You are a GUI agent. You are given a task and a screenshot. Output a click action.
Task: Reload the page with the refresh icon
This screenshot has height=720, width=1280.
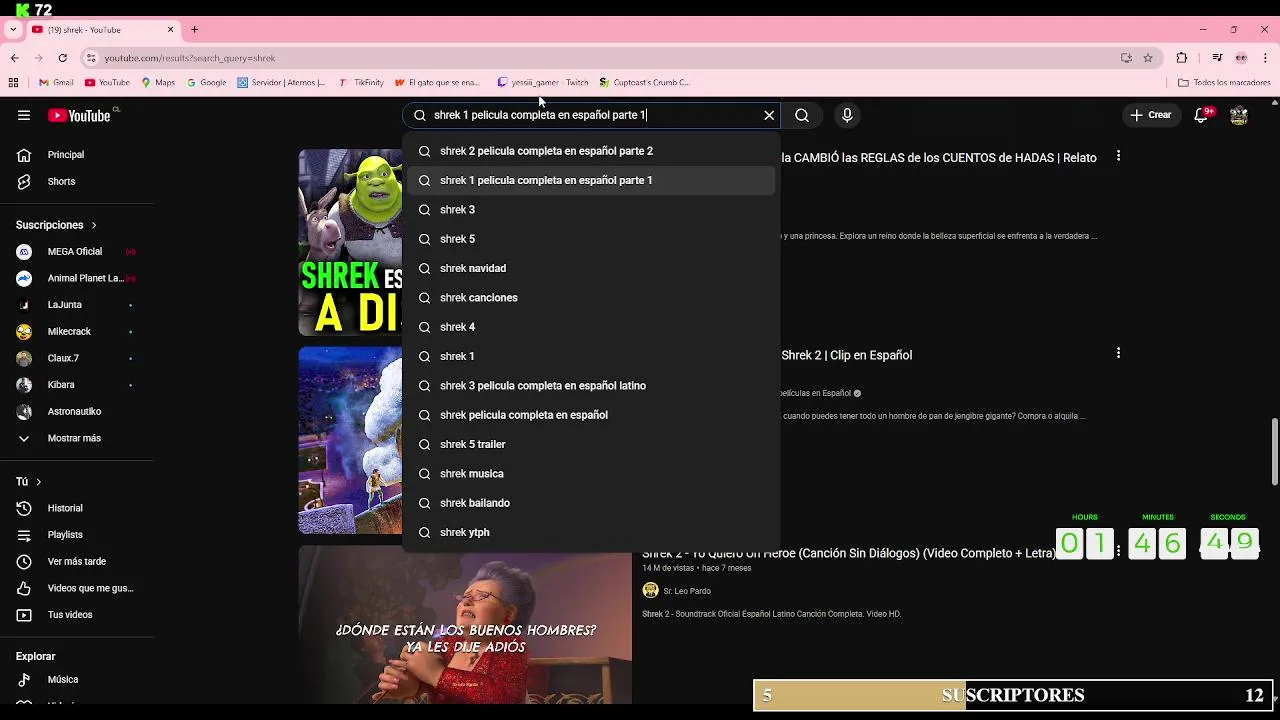coord(62,58)
